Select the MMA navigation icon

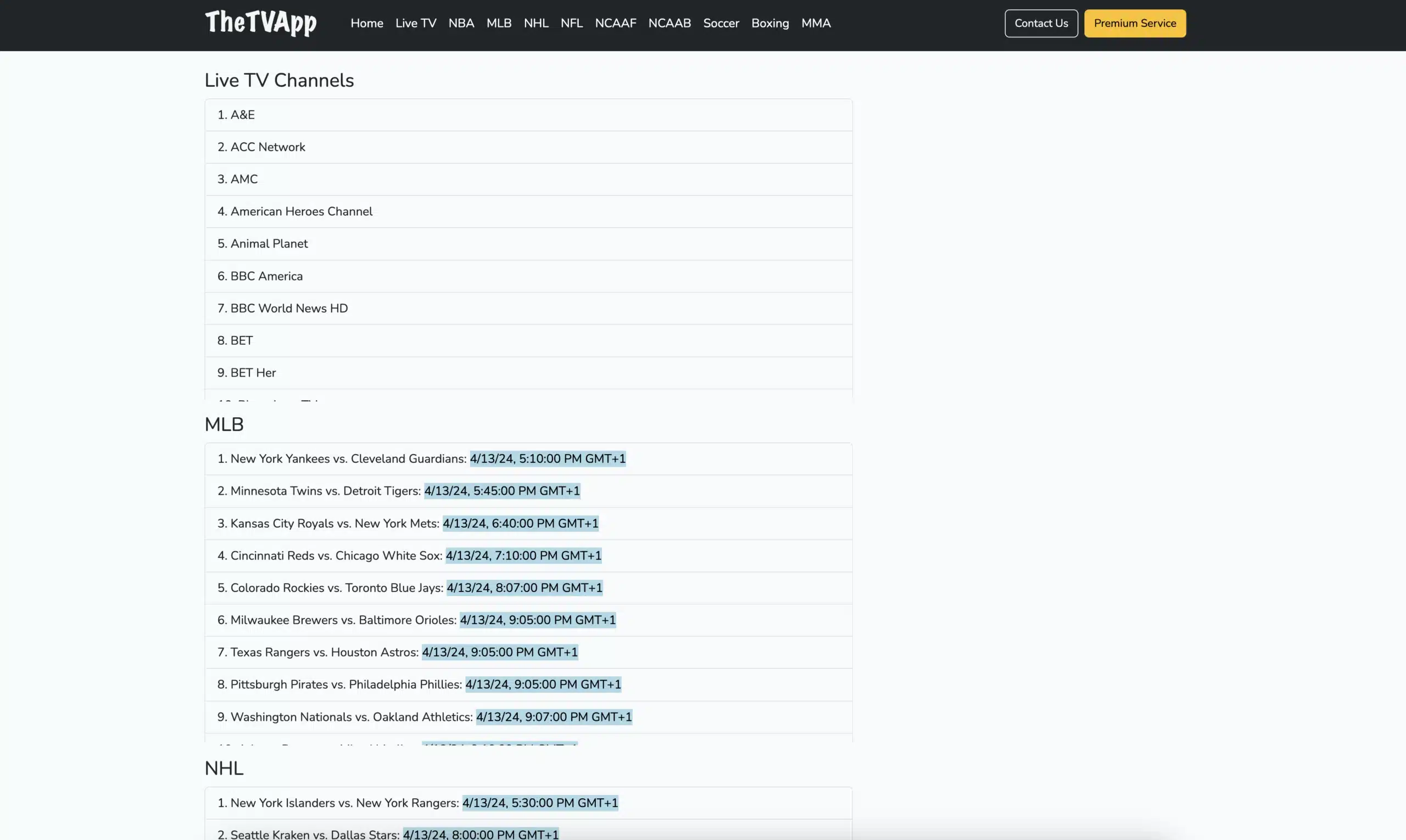tap(816, 23)
